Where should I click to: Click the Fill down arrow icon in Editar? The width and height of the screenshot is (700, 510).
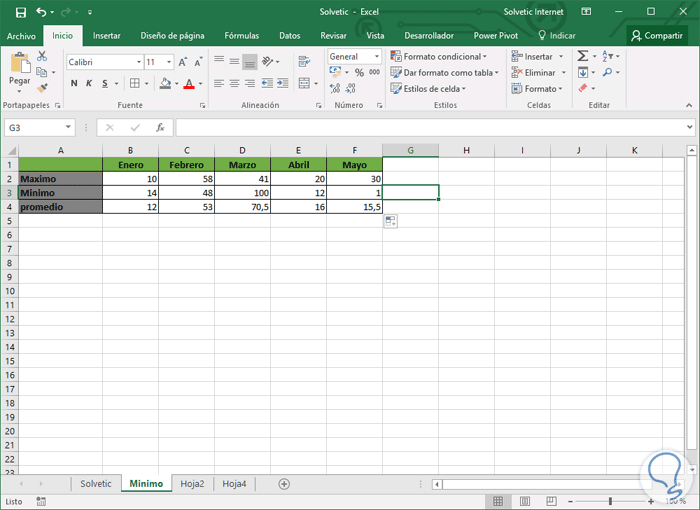pos(583,72)
